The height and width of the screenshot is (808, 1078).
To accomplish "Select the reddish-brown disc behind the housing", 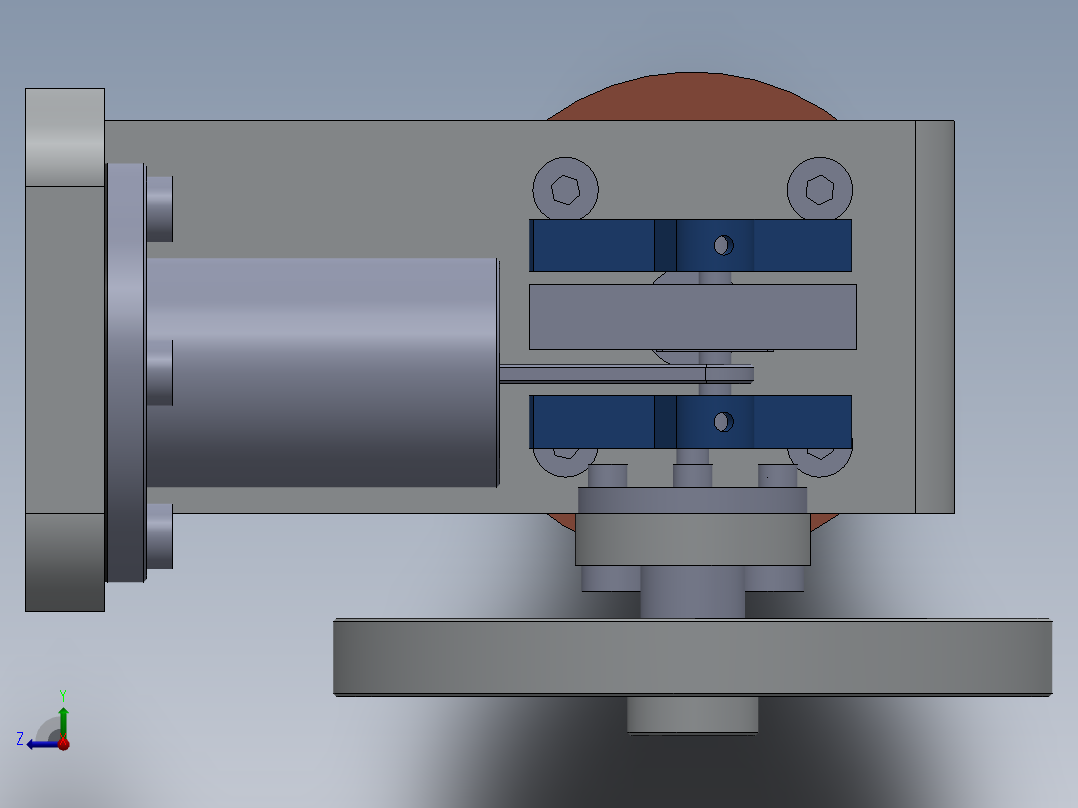I will click(692, 95).
